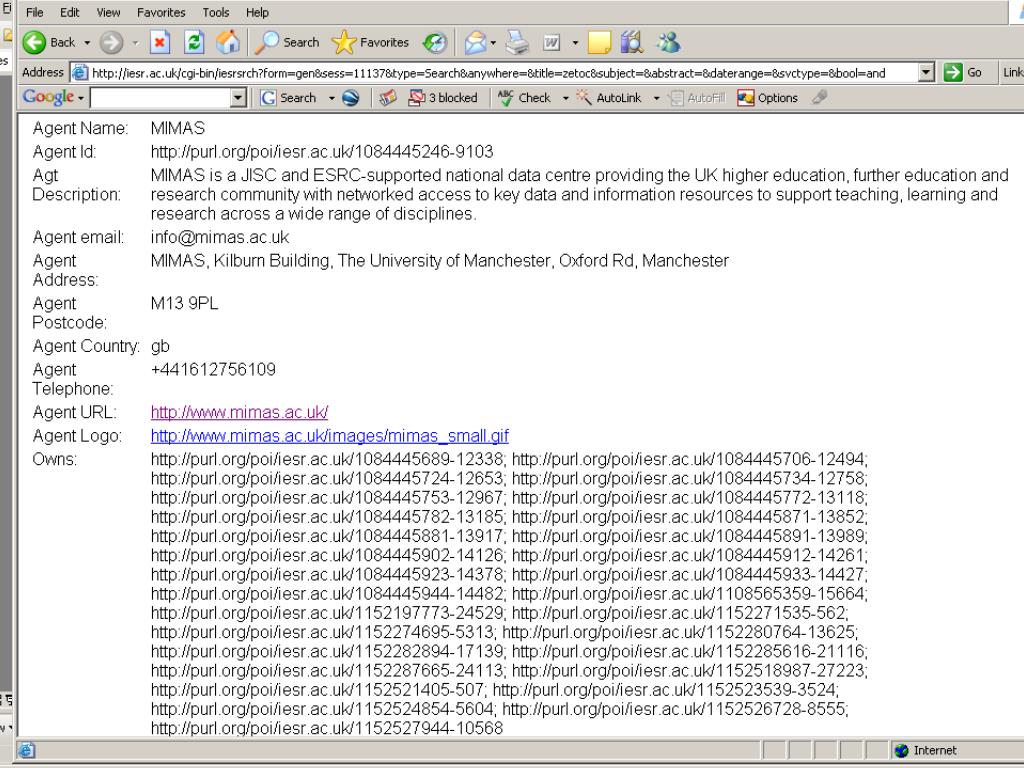Open the Forward history dropdown arrow
The image size is (1024, 768).
point(135,43)
